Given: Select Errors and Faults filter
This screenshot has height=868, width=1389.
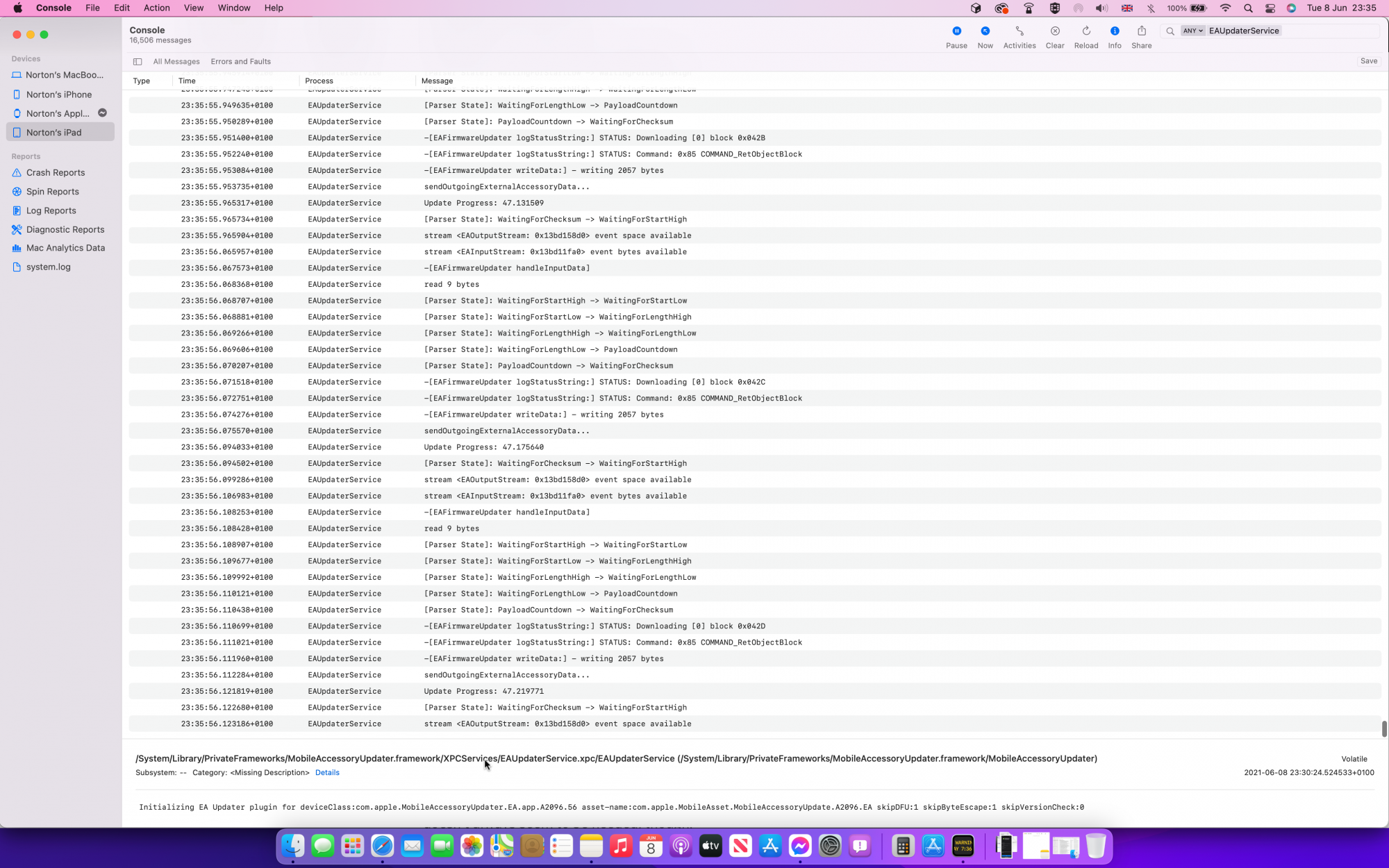Looking at the screenshot, I should 240,62.
